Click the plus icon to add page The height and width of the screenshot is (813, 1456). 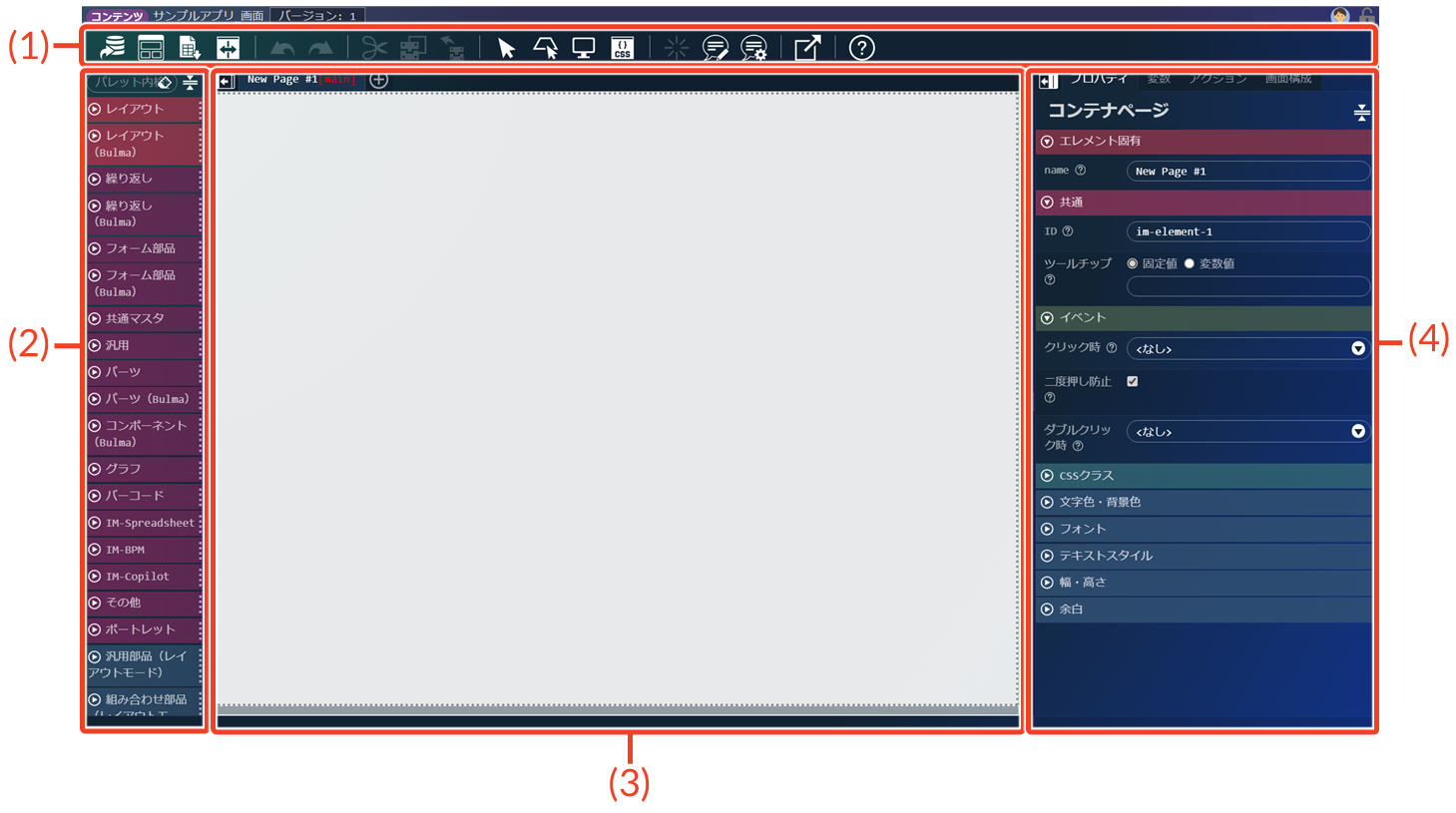pos(378,80)
